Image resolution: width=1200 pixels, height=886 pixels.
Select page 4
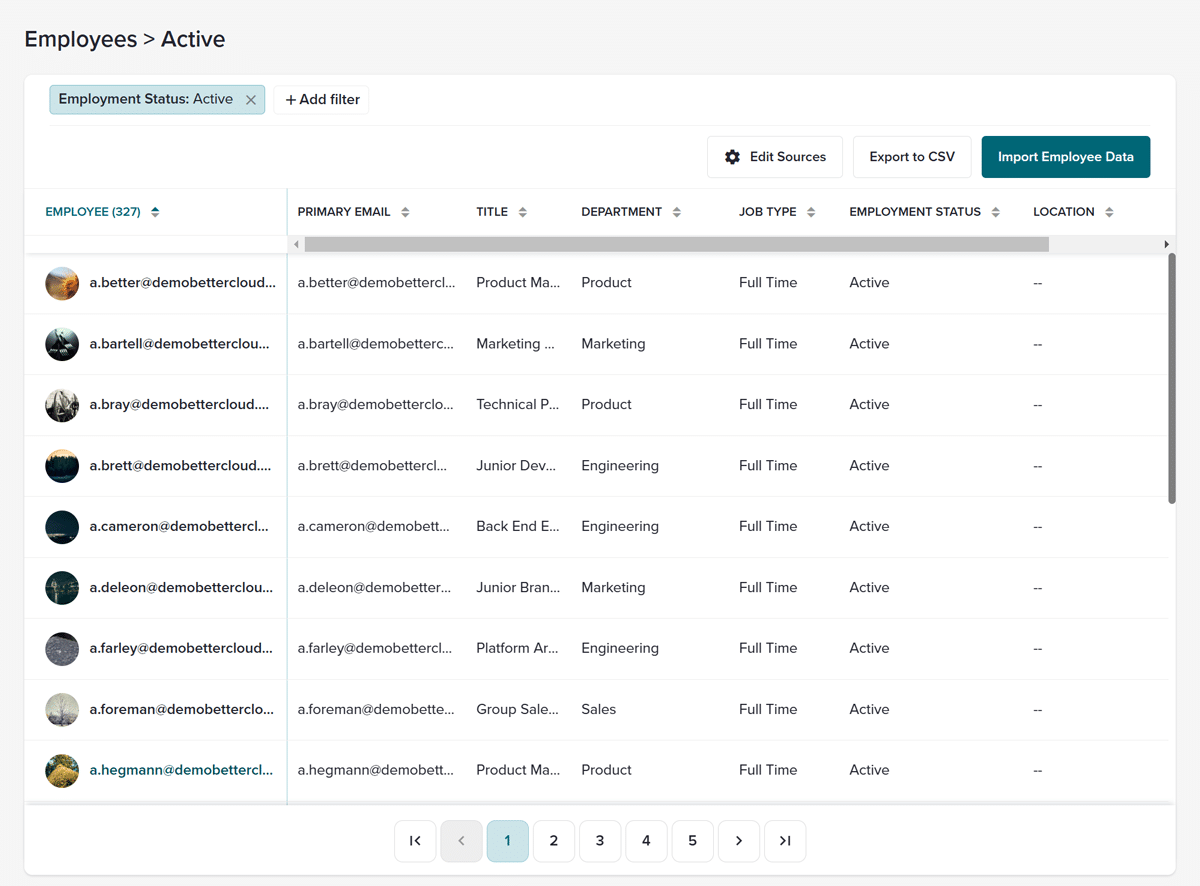[x=646, y=841]
